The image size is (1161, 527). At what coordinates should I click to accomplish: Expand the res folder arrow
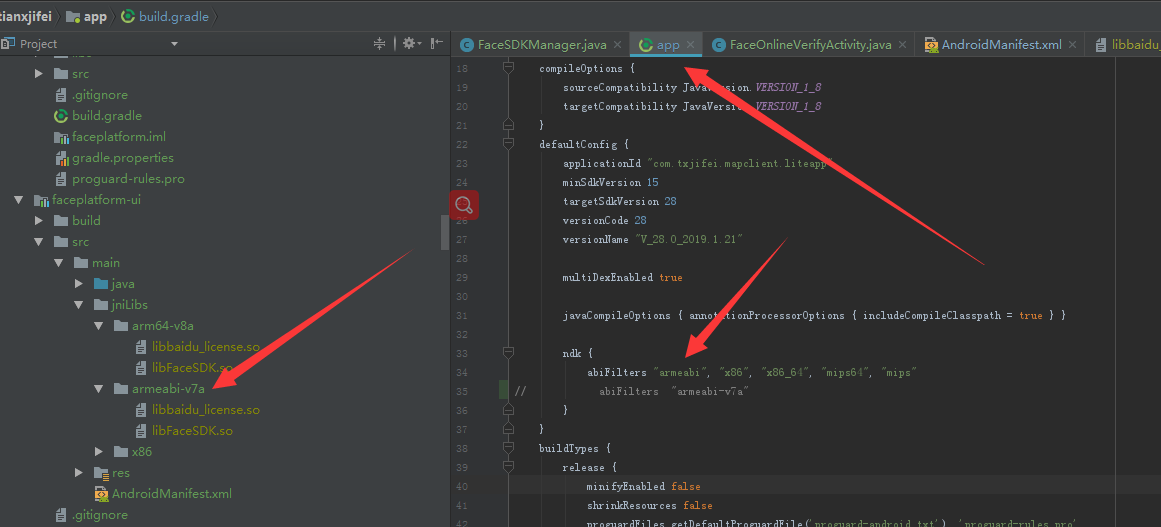78,472
